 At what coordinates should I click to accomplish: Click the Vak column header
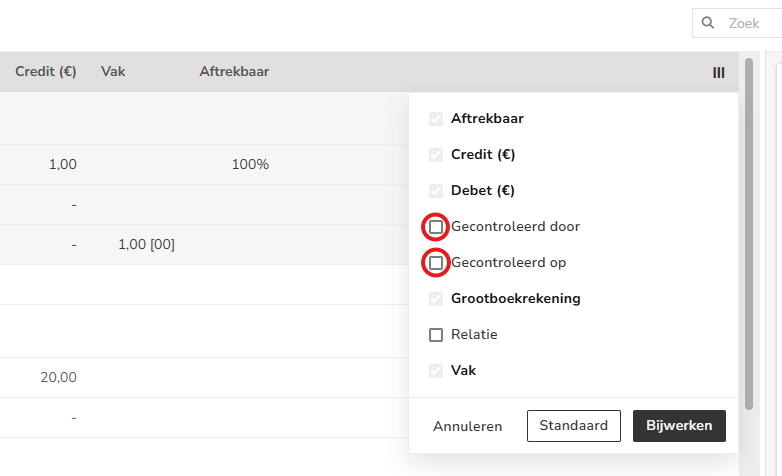113,72
